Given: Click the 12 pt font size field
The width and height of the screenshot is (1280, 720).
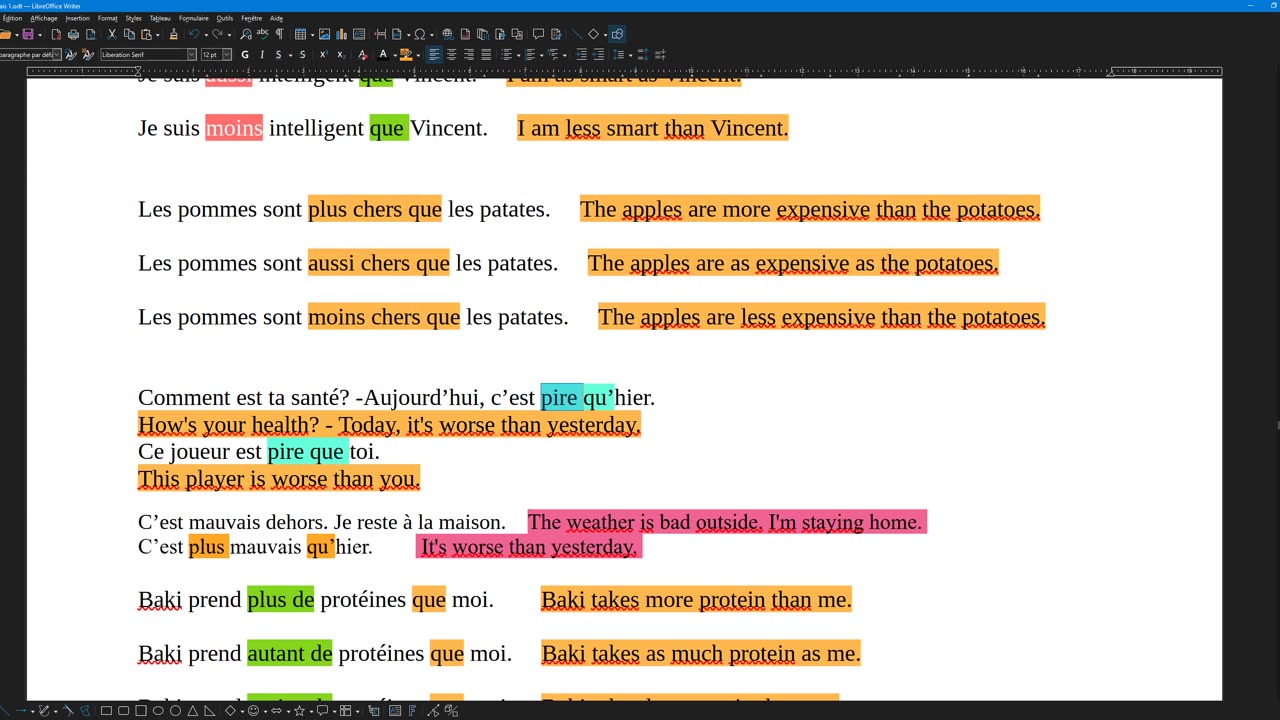Looking at the screenshot, I should click(x=211, y=55).
